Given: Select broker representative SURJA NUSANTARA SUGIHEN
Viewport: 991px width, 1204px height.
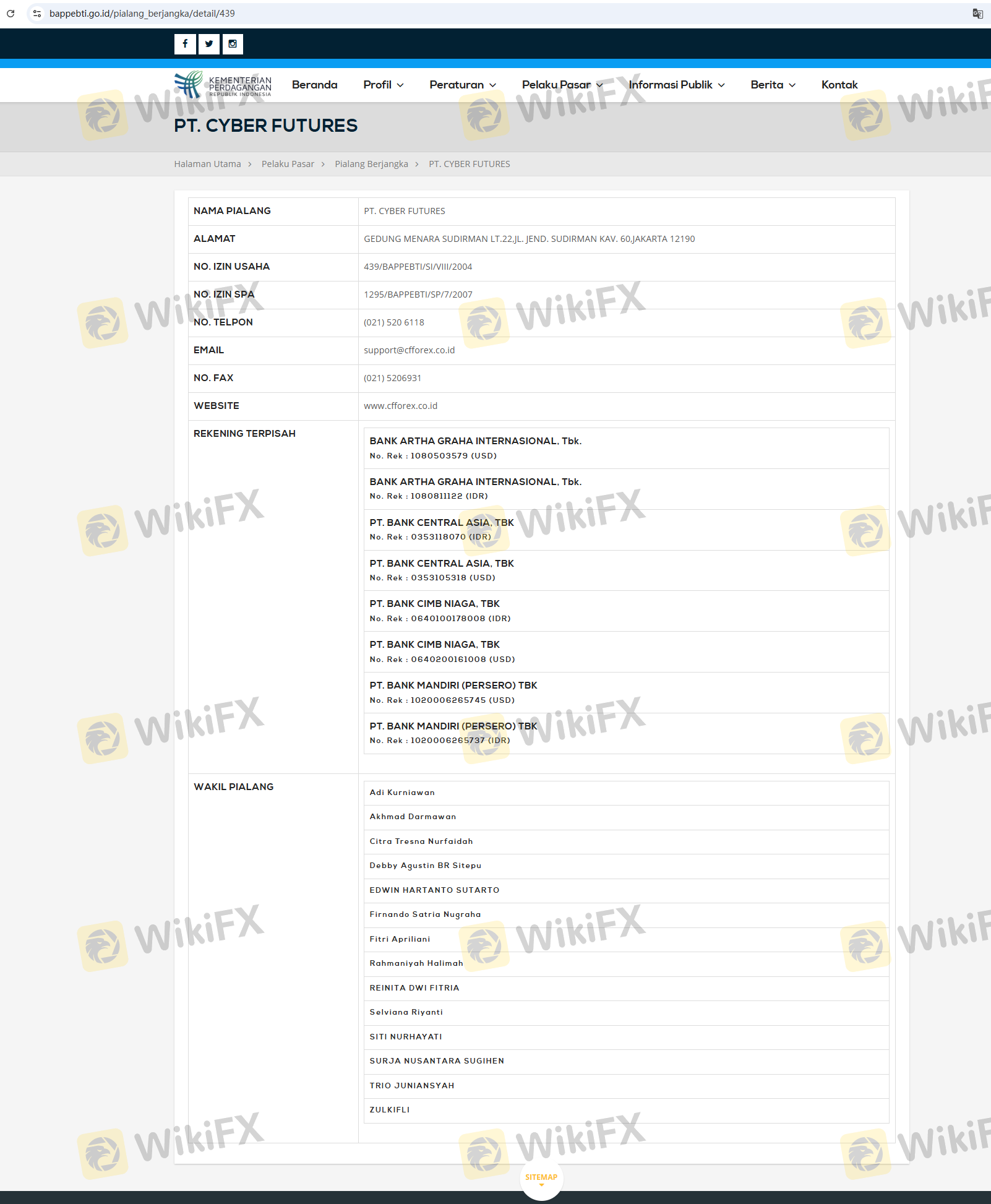Looking at the screenshot, I should (627, 1062).
